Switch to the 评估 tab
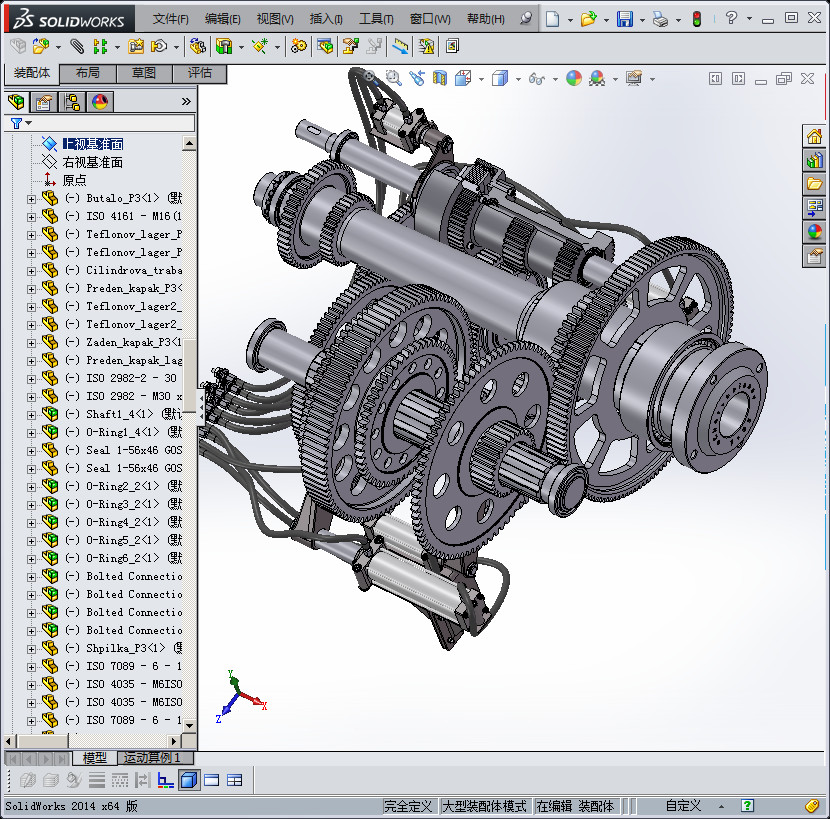The width and height of the screenshot is (830, 819). click(x=200, y=73)
